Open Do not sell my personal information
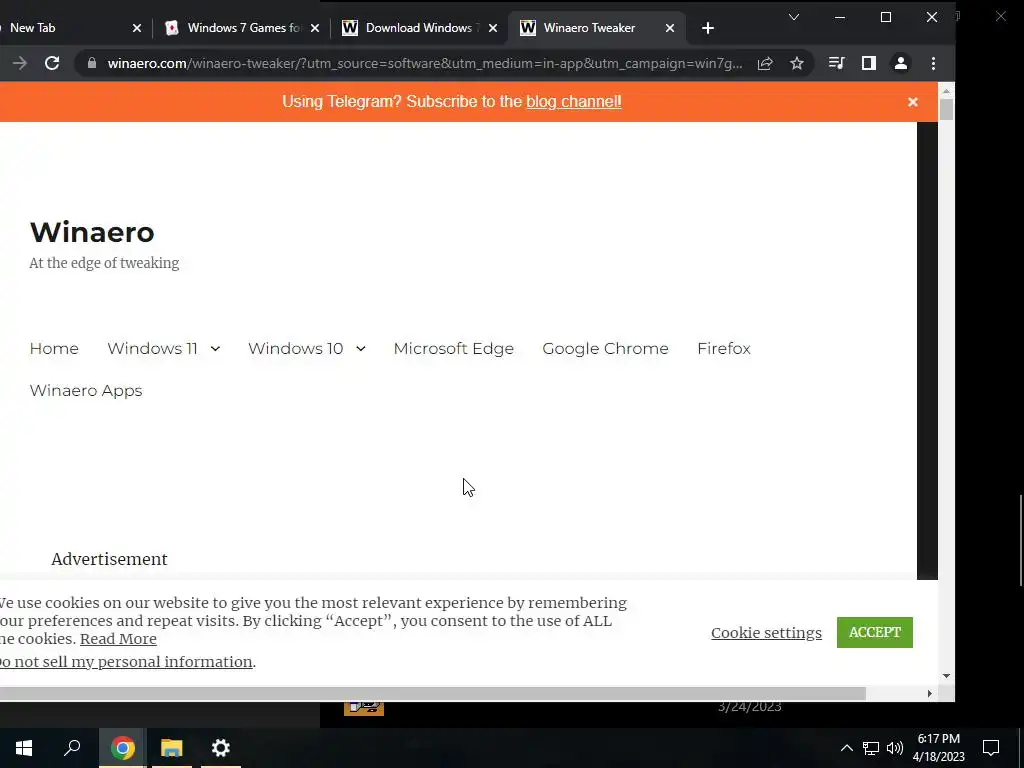Screen dimensions: 1024x768 click(126, 662)
